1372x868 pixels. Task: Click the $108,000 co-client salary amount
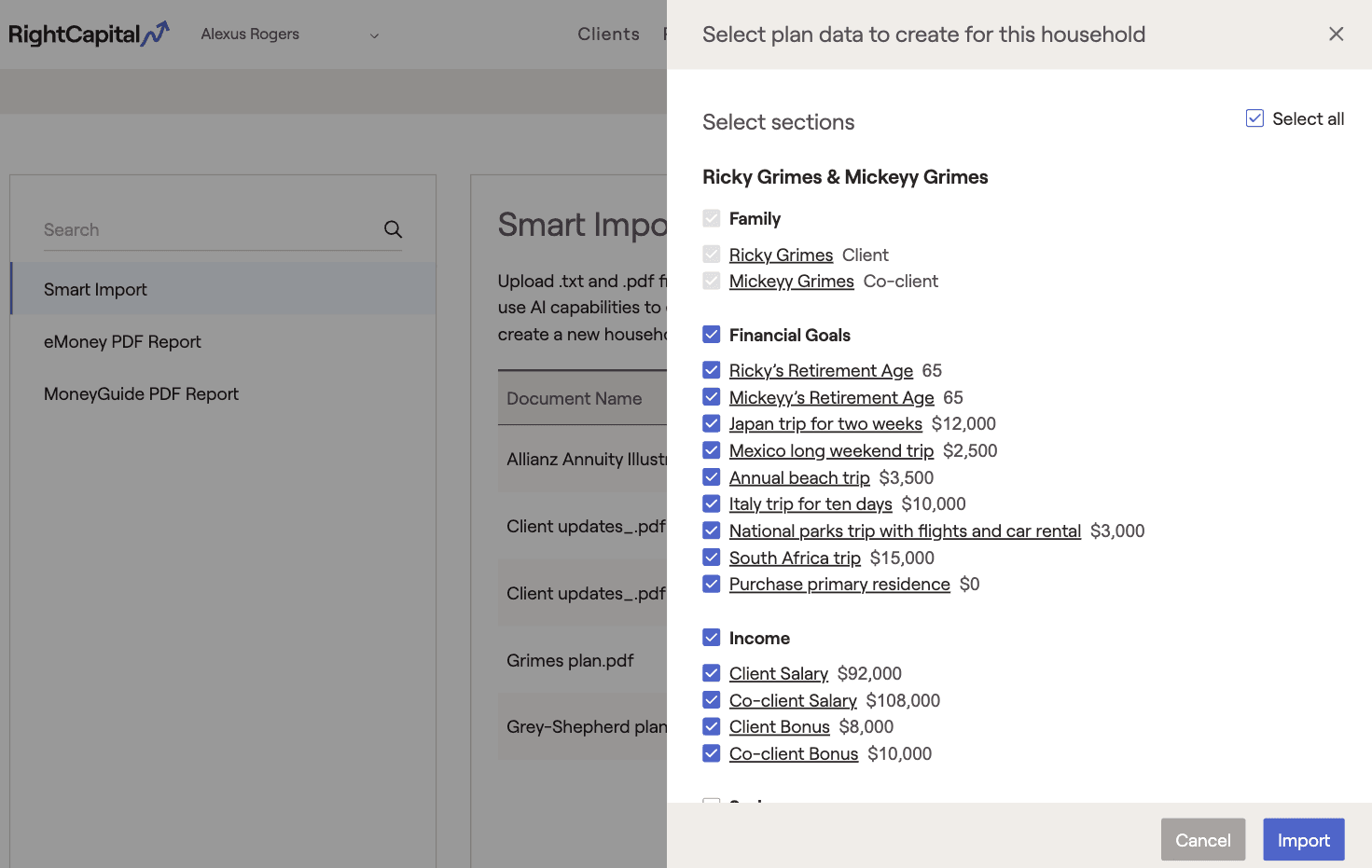point(903,701)
